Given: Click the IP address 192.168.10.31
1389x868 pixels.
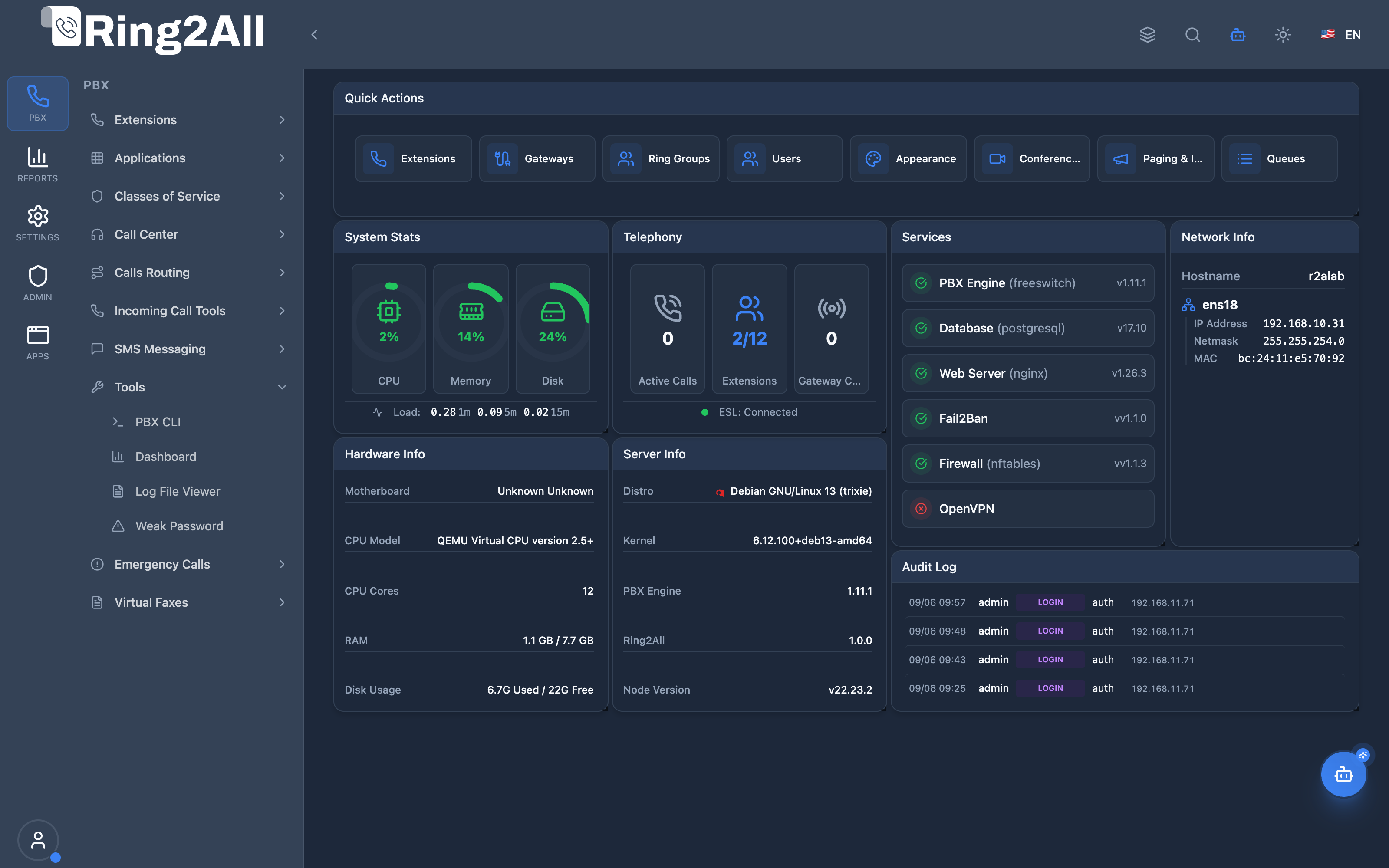Looking at the screenshot, I should click(x=1303, y=324).
